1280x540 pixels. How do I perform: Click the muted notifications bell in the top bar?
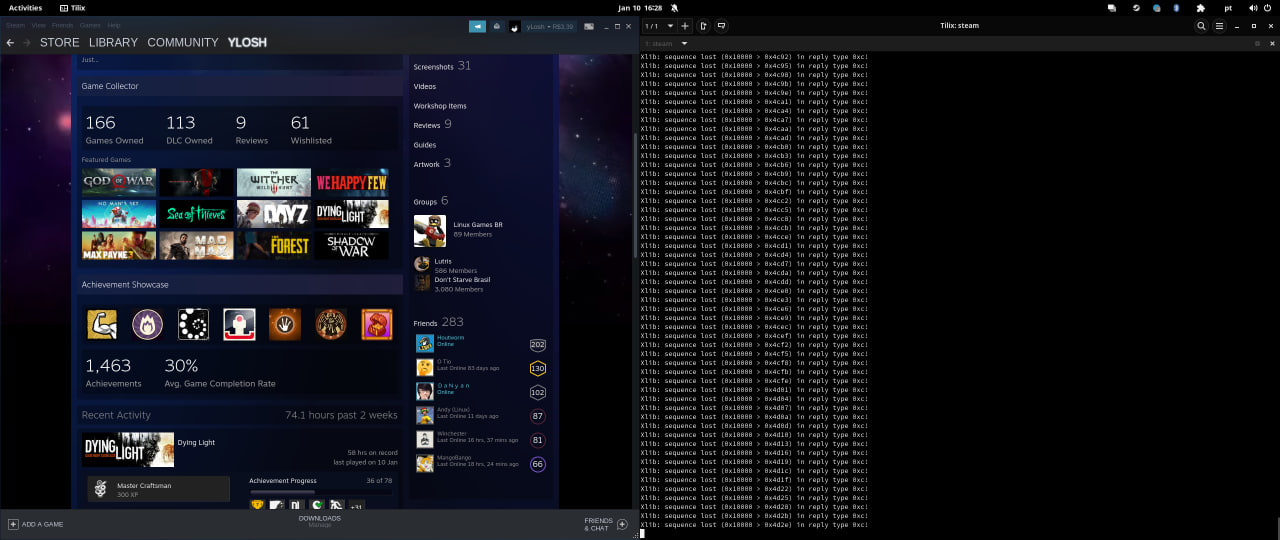674,7
